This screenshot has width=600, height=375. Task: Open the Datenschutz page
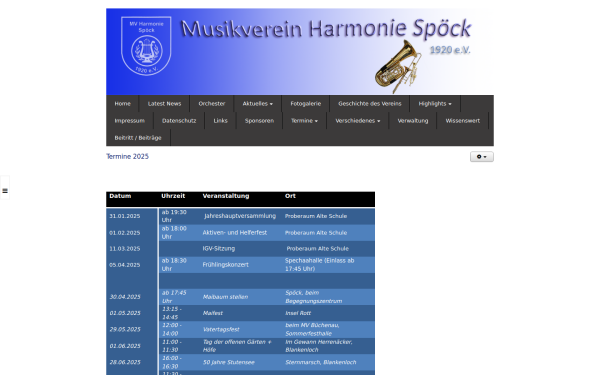pos(179,121)
